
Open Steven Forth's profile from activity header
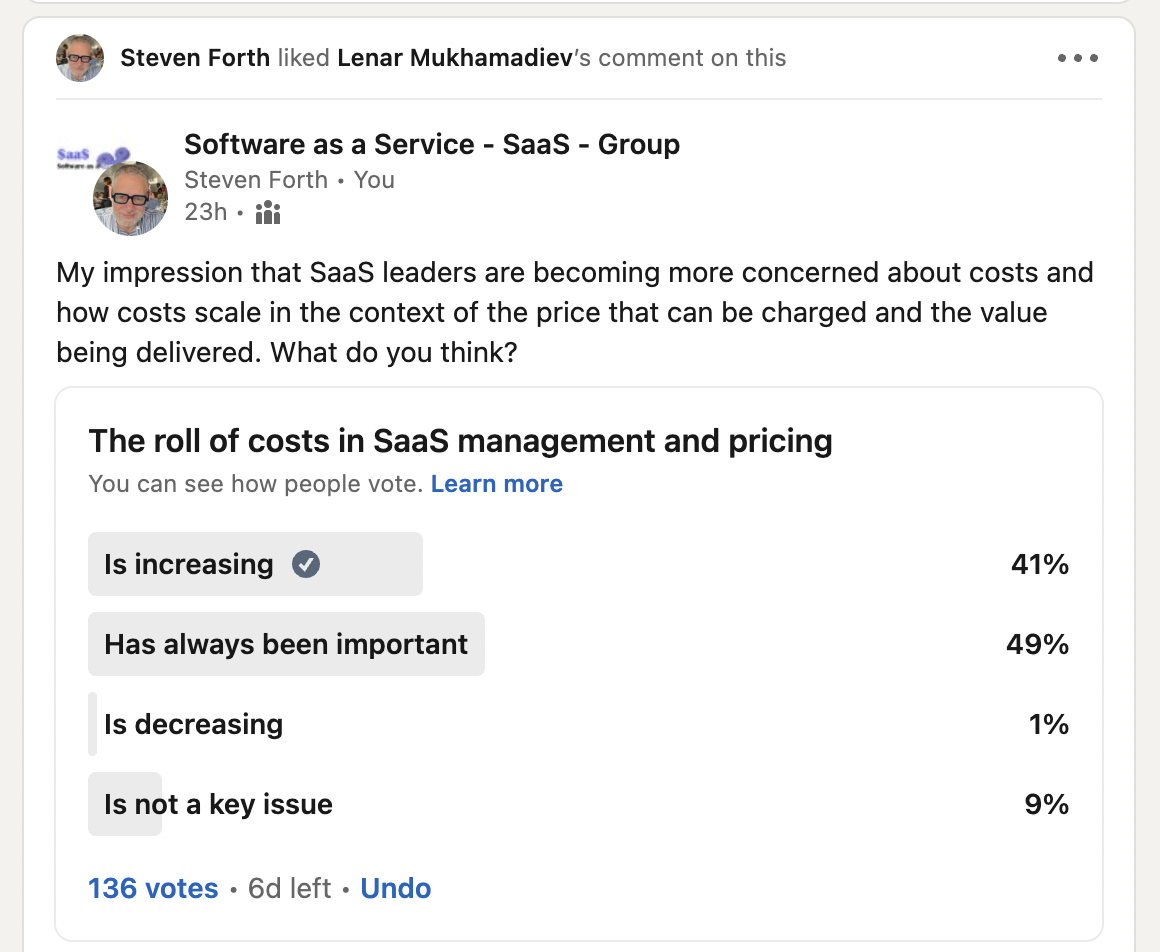point(195,58)
